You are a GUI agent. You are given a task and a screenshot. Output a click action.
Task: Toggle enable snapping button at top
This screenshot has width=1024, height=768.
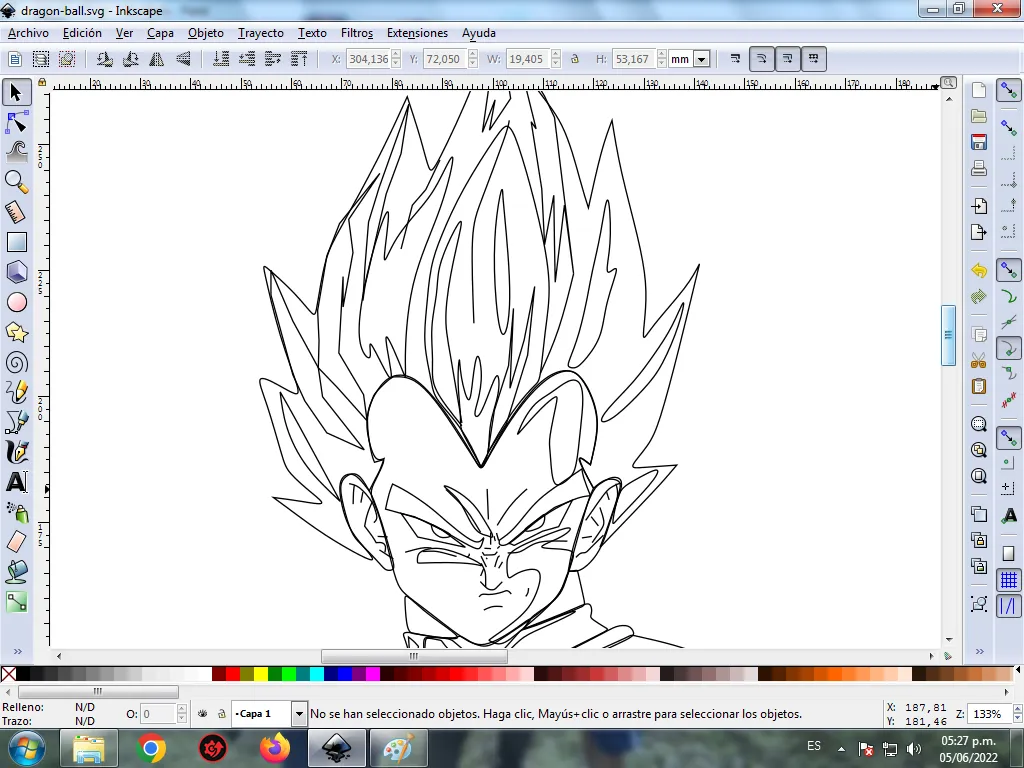click(1009, 91)
